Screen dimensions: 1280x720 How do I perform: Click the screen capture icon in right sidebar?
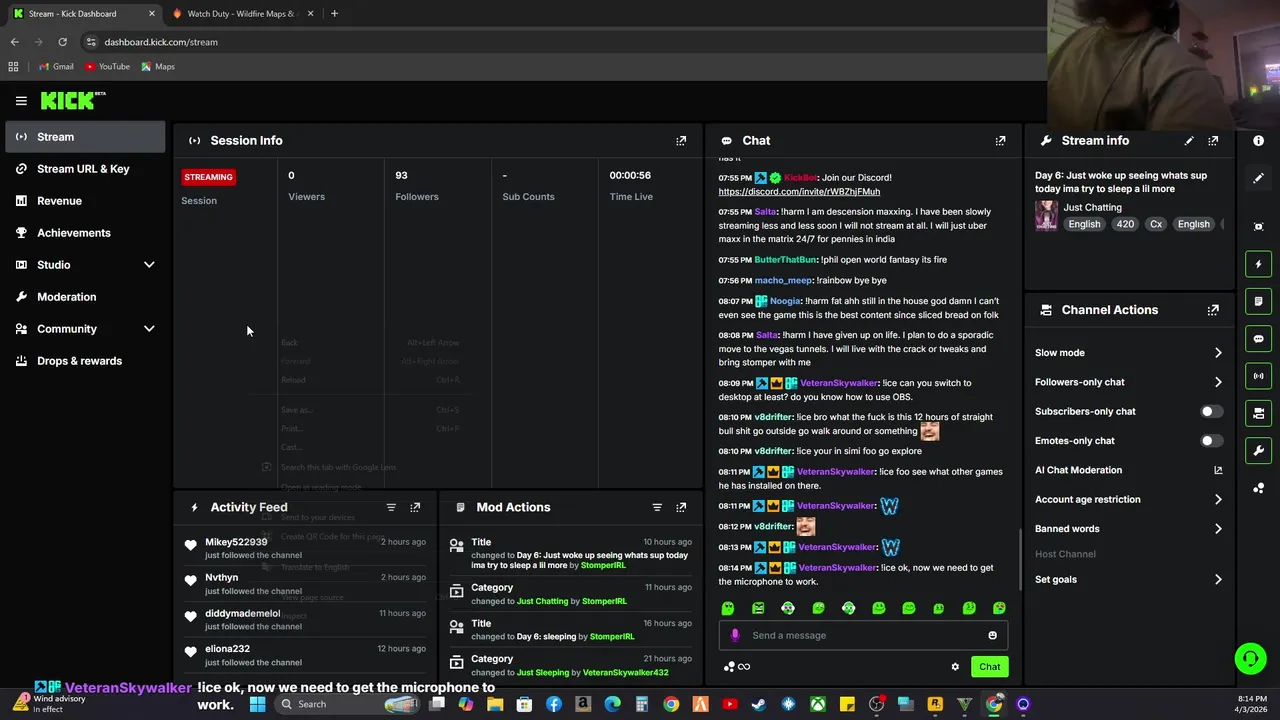click(1259, 227)
